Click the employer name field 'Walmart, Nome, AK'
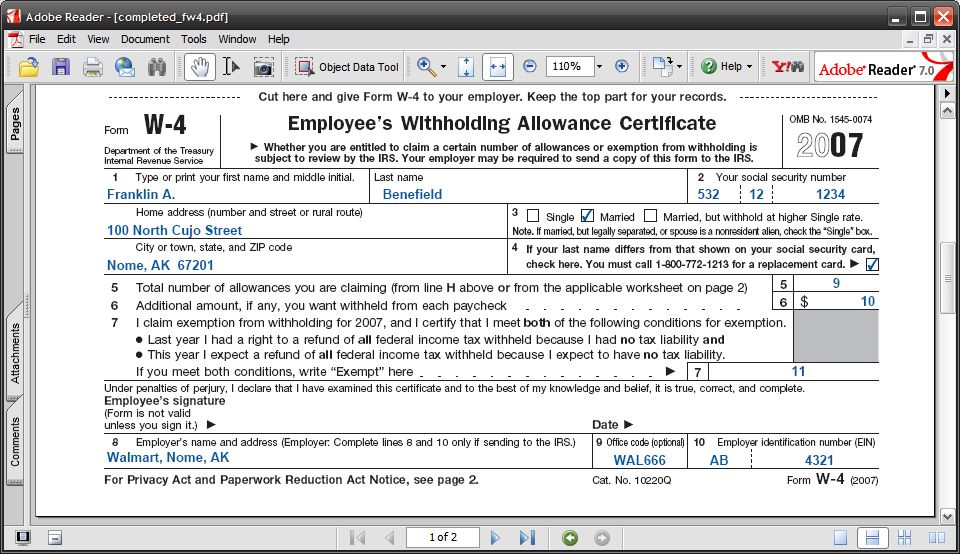 (348, 457)
